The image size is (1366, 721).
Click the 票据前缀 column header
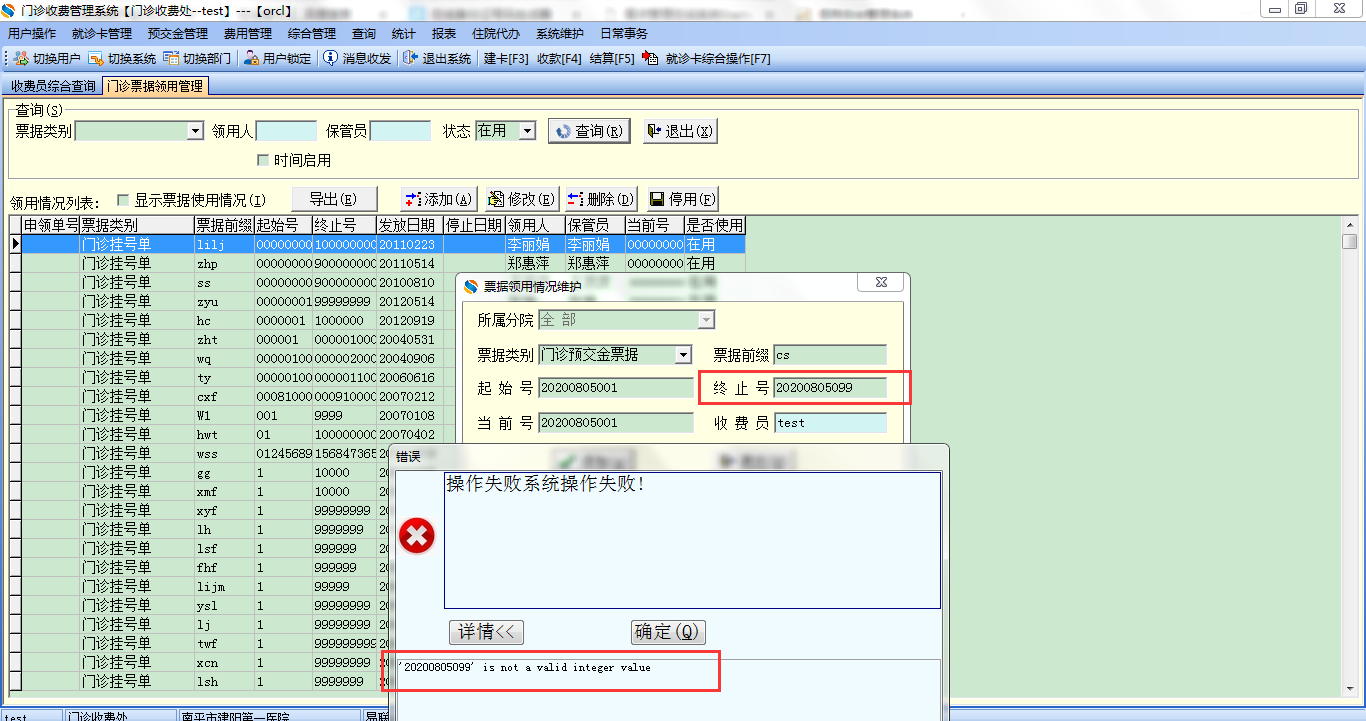224,225
